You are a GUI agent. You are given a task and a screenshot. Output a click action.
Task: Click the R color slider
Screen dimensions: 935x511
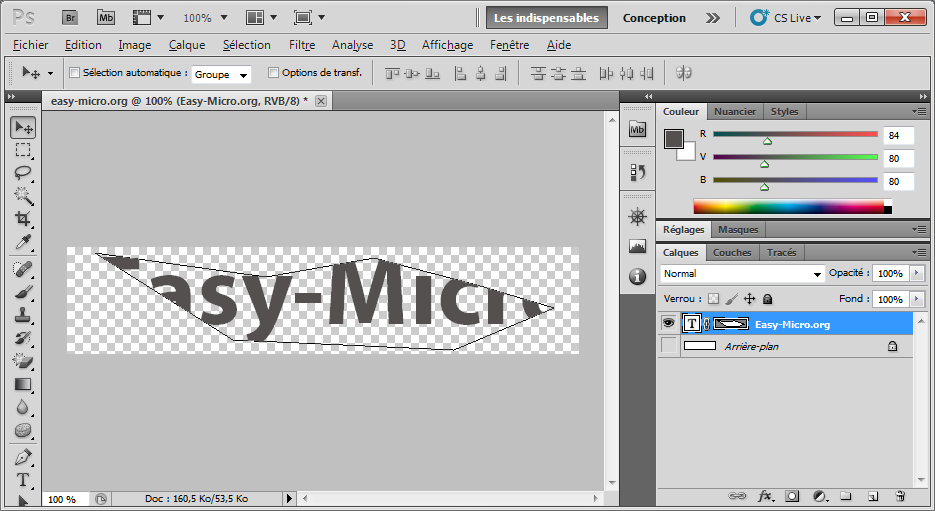tap(795, 134)
